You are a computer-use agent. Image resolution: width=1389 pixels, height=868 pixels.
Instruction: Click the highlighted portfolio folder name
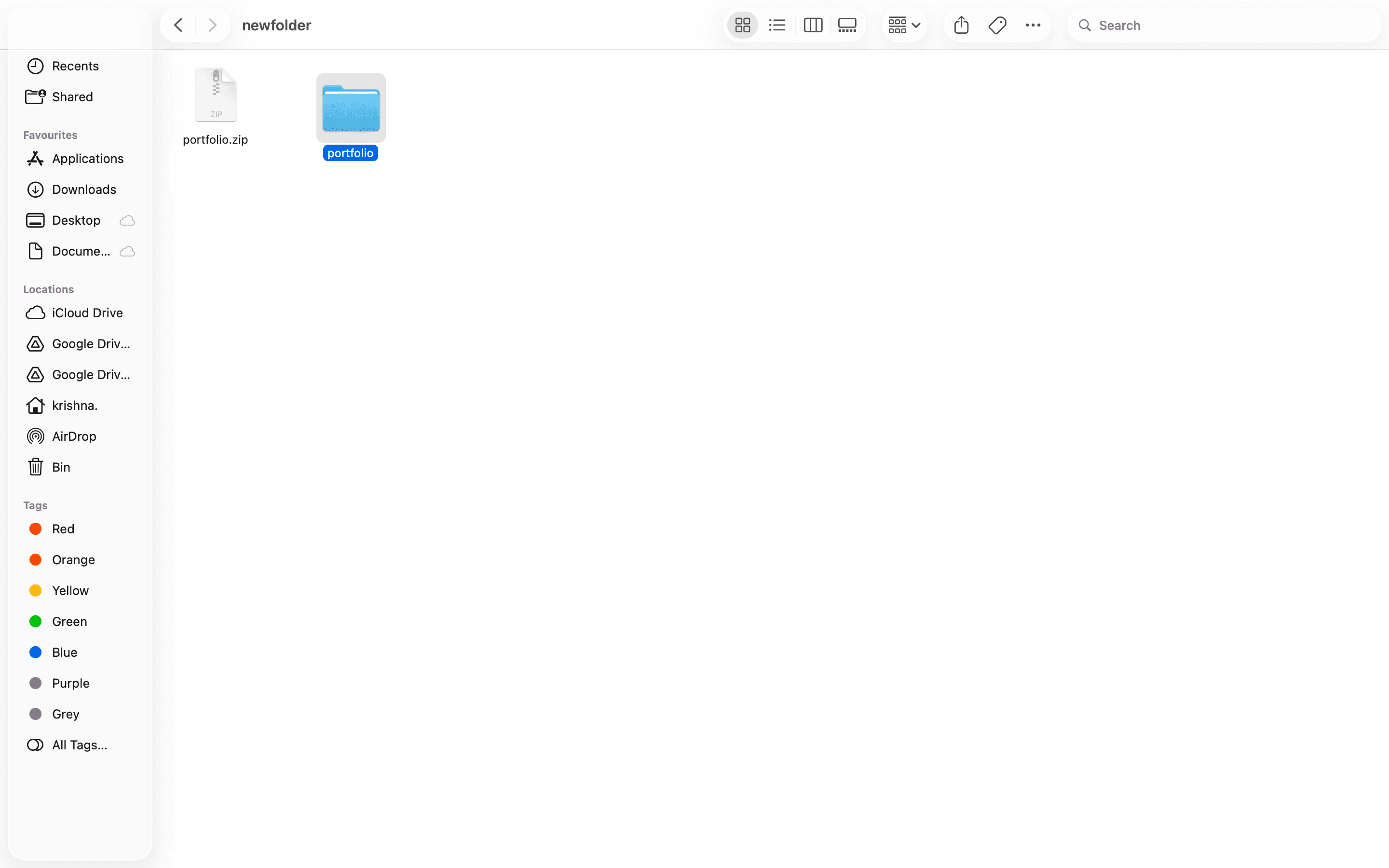pos(350,153)
